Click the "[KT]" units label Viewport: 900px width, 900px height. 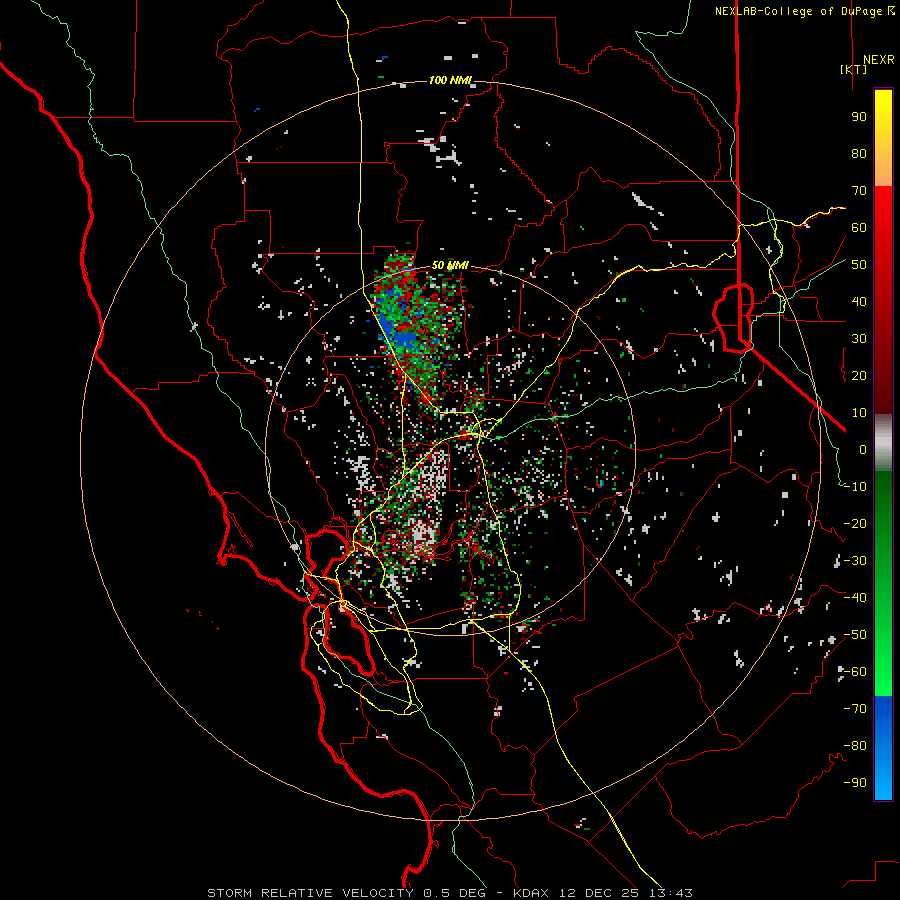click(x=854, y=69)
